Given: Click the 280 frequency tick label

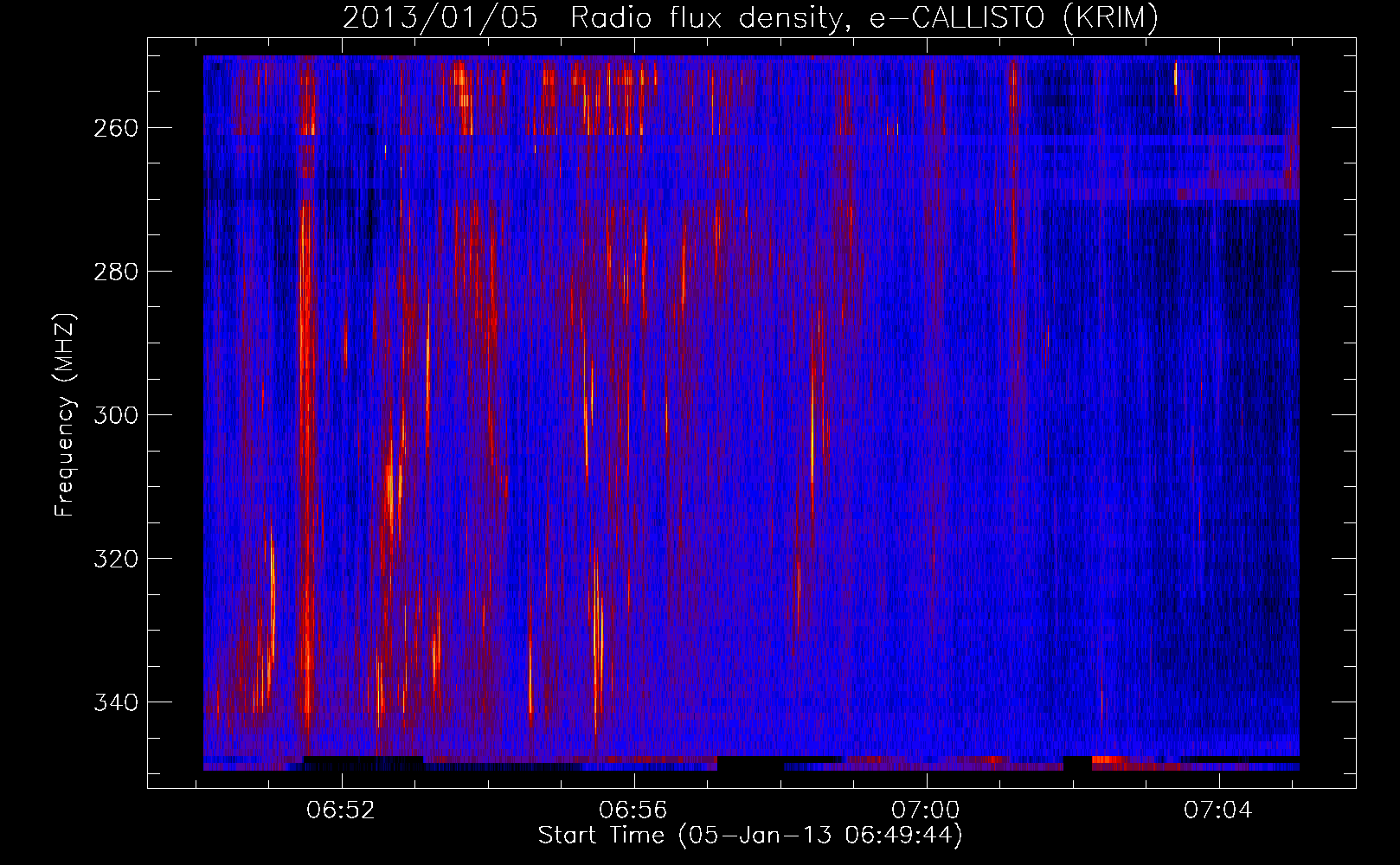Looking at the screenshot, I should 114,272.
